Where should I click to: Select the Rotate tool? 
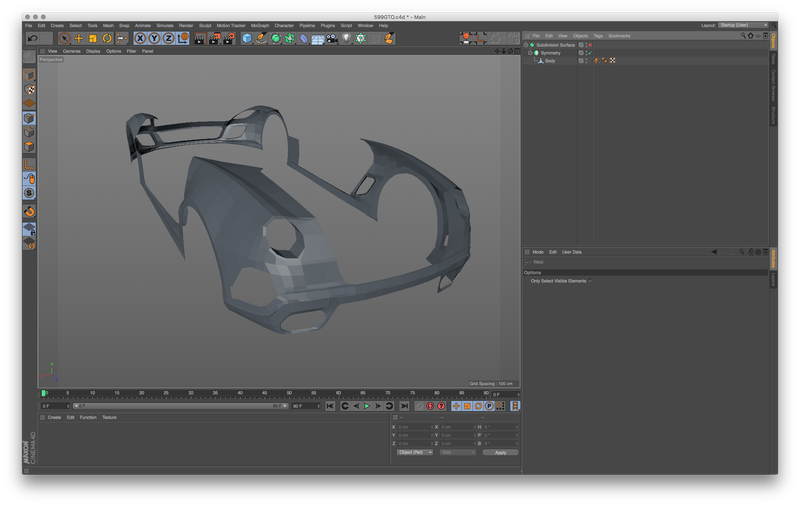click(x=107, y=38)
